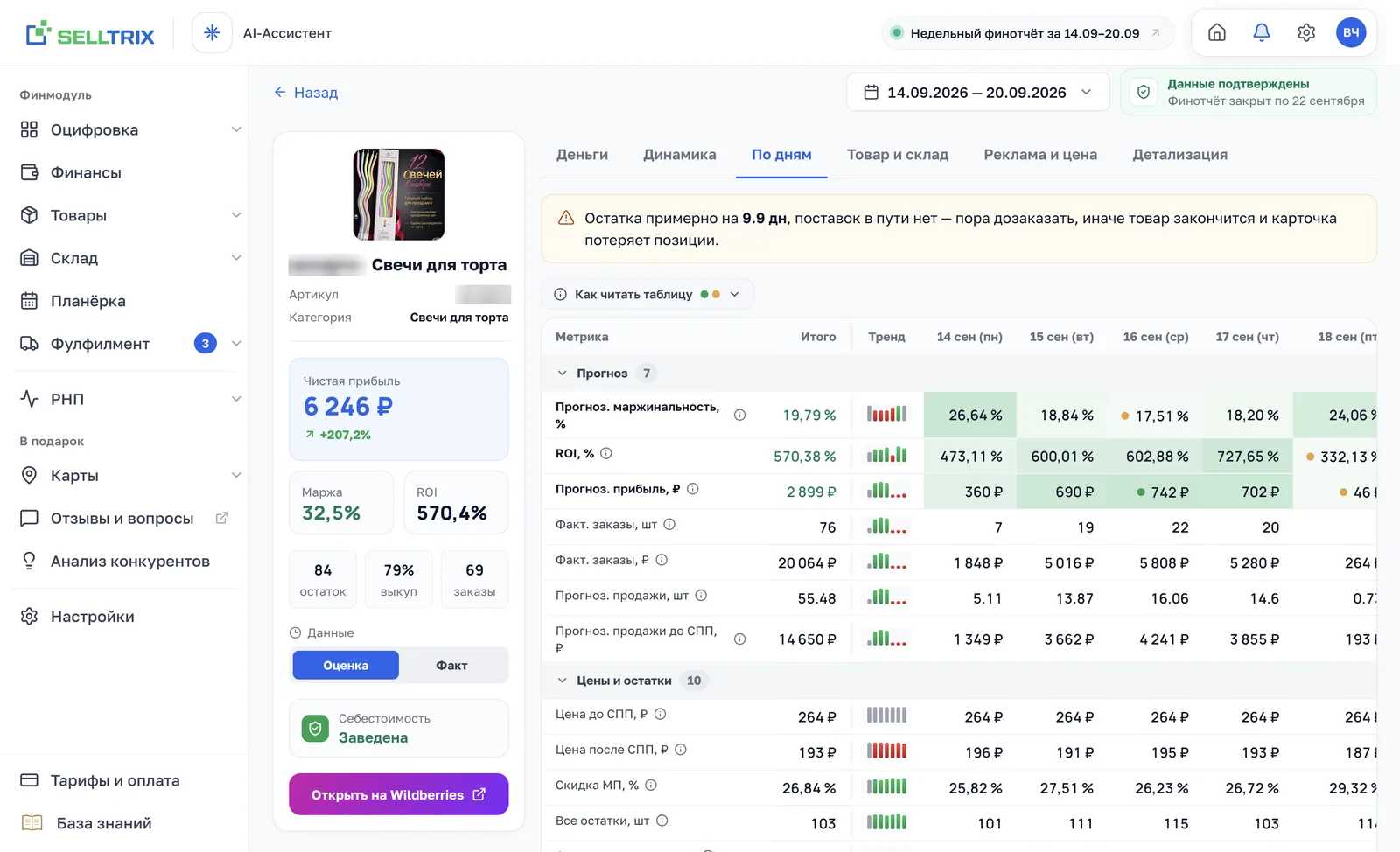1400x852 pixels.
Task: Open date range picker 14.09.2026 – 20.09.2026
Action: coord(977,92)
